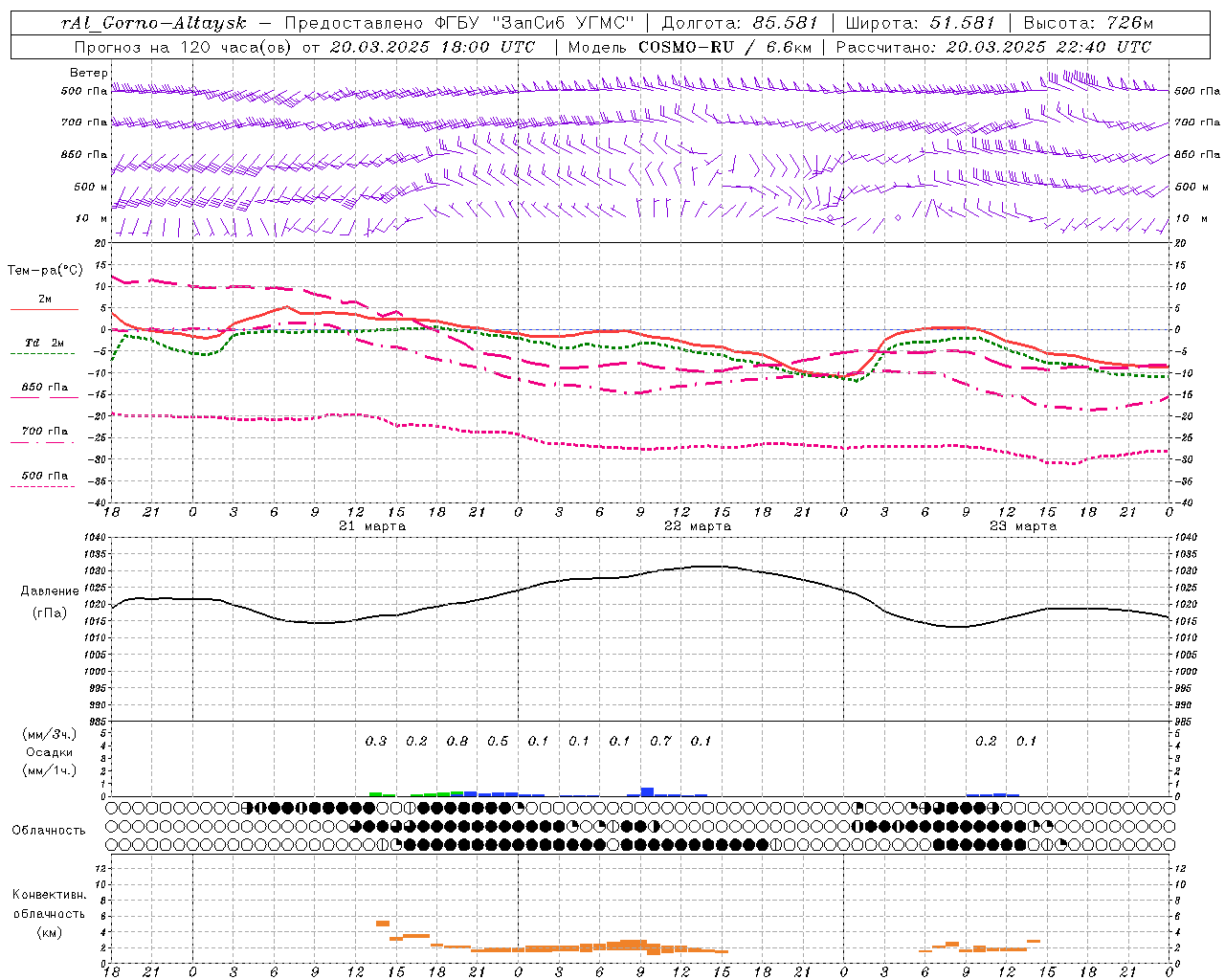1225x980 pixels.
Task: Click the Давление pressure panel label
Action: coord(50,591)
